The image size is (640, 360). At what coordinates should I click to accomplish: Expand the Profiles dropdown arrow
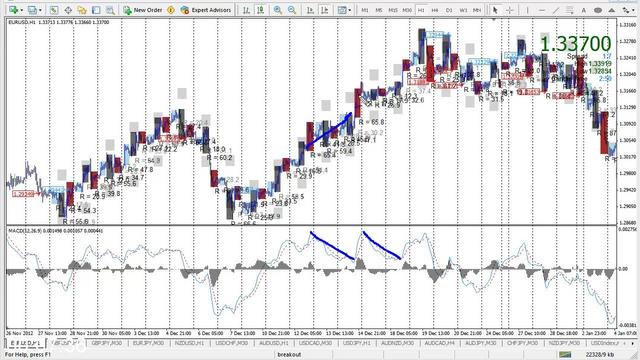tap(40, 10)
